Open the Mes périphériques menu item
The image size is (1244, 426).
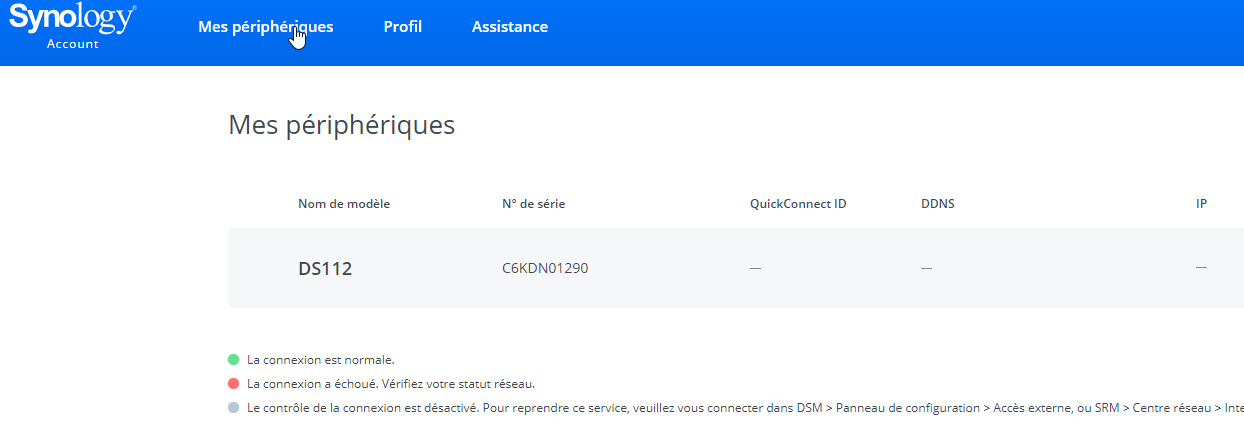coord(266,27)
